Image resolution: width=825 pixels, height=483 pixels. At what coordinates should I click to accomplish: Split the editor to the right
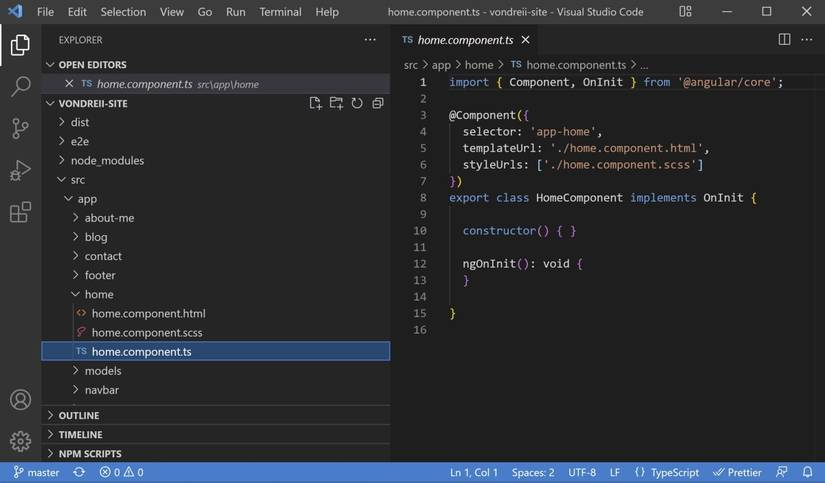pyautogui.click(x=784, y=39)
